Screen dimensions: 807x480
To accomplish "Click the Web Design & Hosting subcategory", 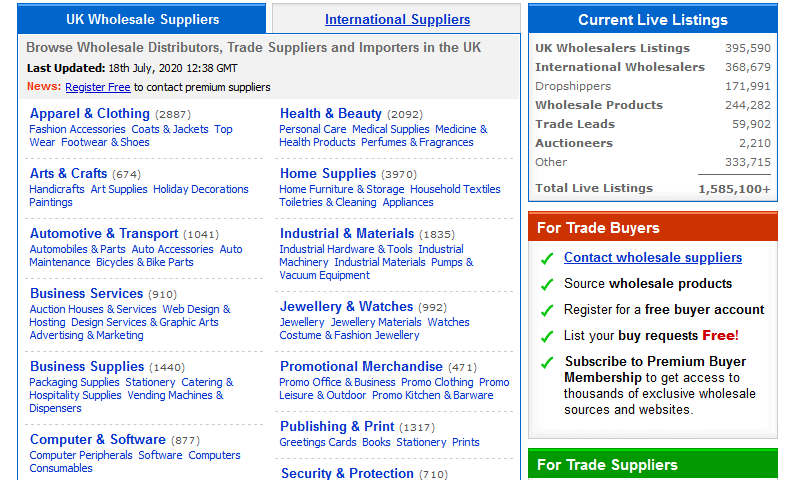I will [196, 309].
